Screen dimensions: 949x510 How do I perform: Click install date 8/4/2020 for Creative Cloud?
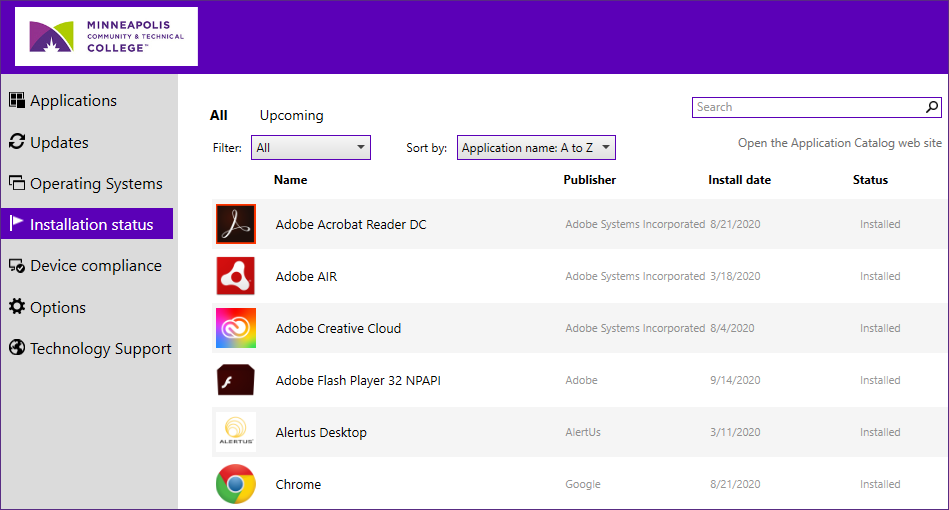[732, 328]
